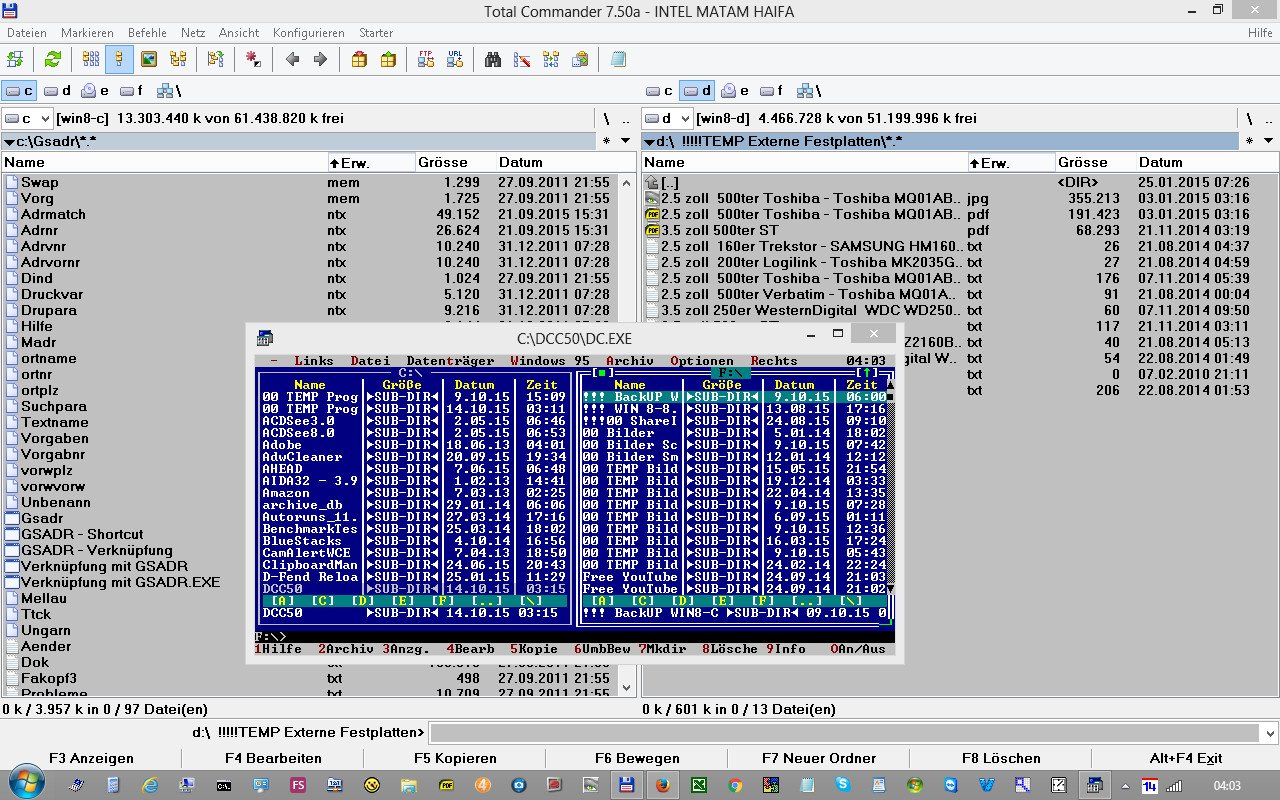Select drive f in right drive bar

pyautogui.click(x=773, y=91)
